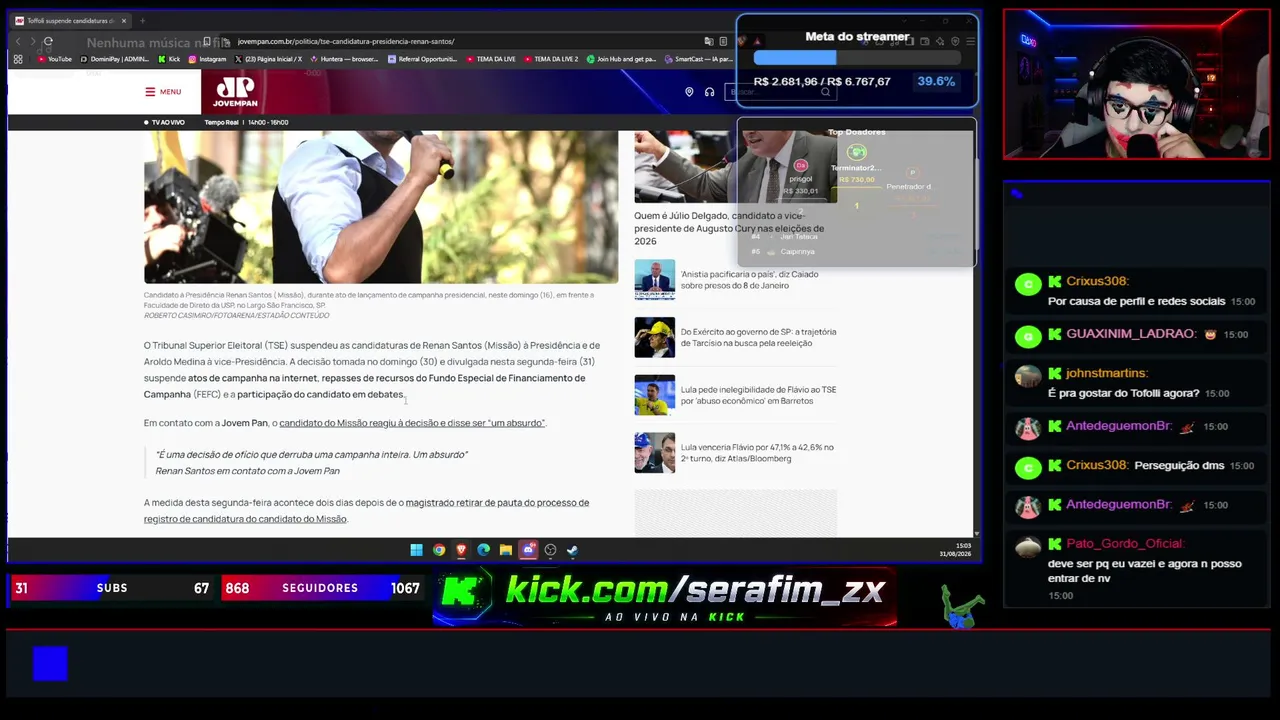Open the TEMA DA LIVE bookmark
This screenshot has height=720, width=1280.
point(491,59)
